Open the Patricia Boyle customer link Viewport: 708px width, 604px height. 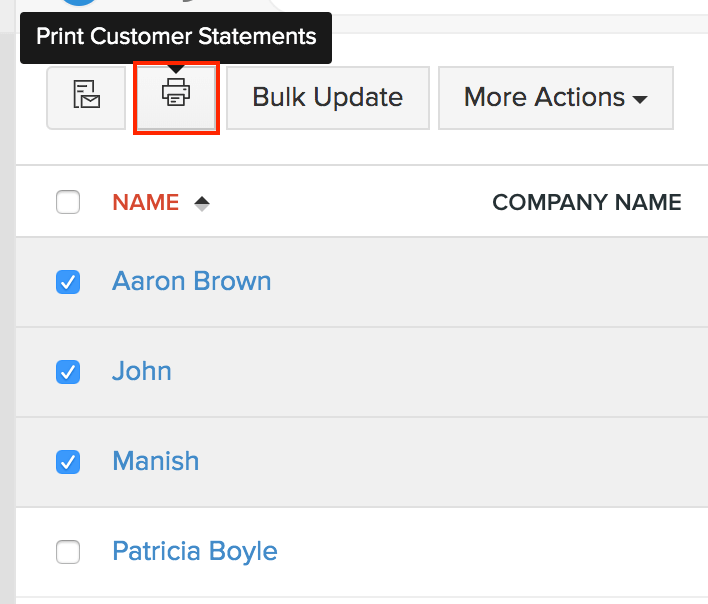click(195, 551)
